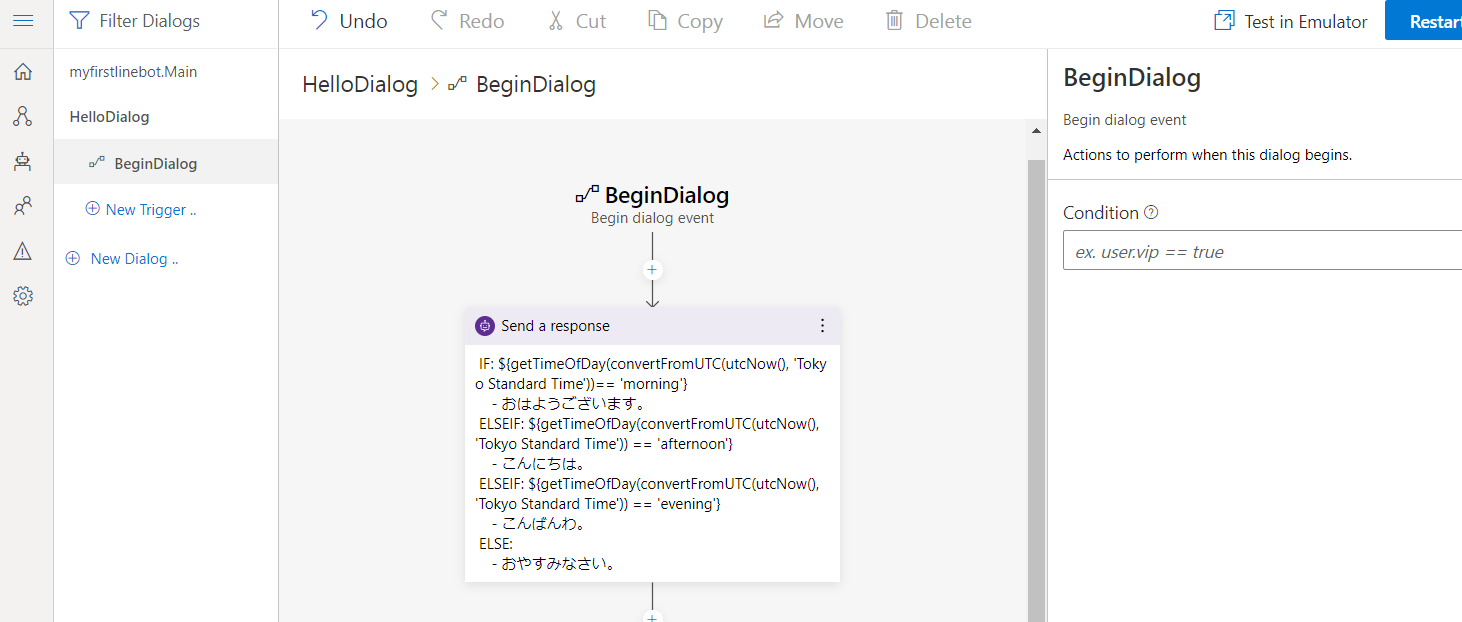Focus the Condition expression input field

pos(1262,251)
